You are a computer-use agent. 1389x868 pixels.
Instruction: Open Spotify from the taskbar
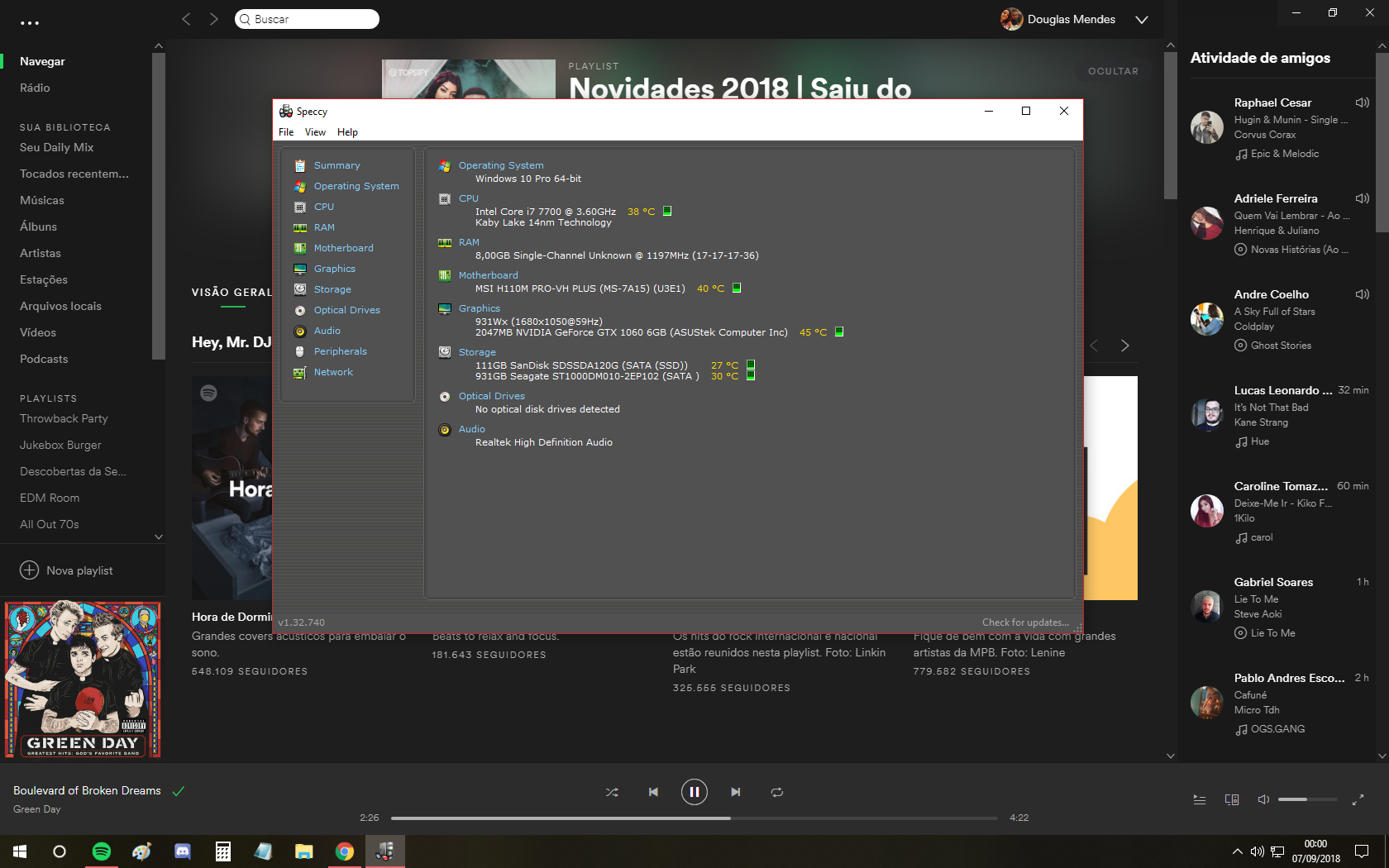point(101,851)
